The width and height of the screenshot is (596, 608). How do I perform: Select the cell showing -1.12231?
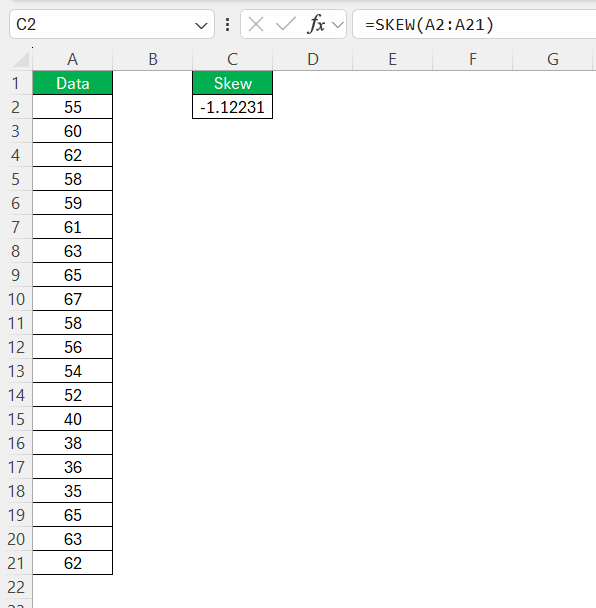pyautogui.click(x=233, y=107)
